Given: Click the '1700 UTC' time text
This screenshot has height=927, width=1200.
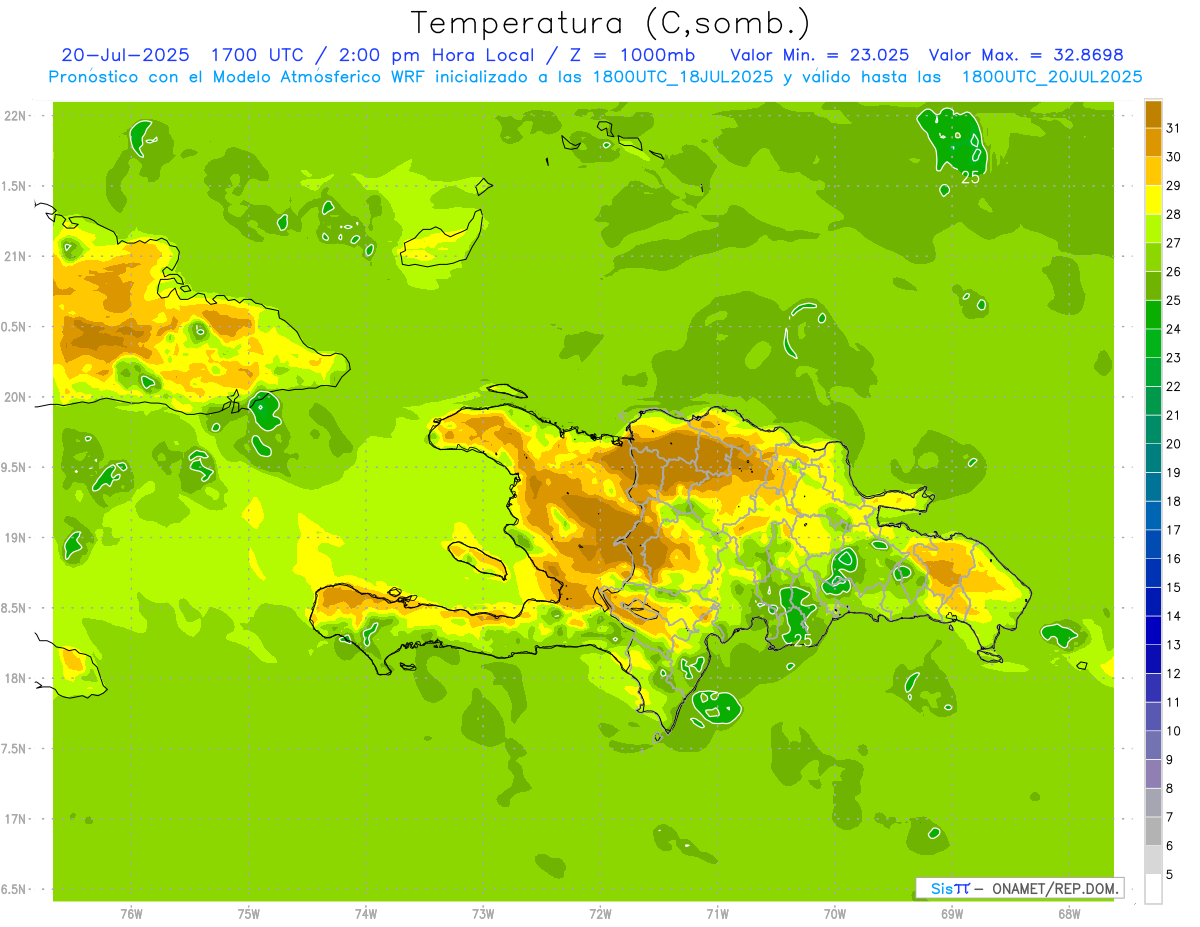Looking at the screenshot, I should tap(259, 55).
